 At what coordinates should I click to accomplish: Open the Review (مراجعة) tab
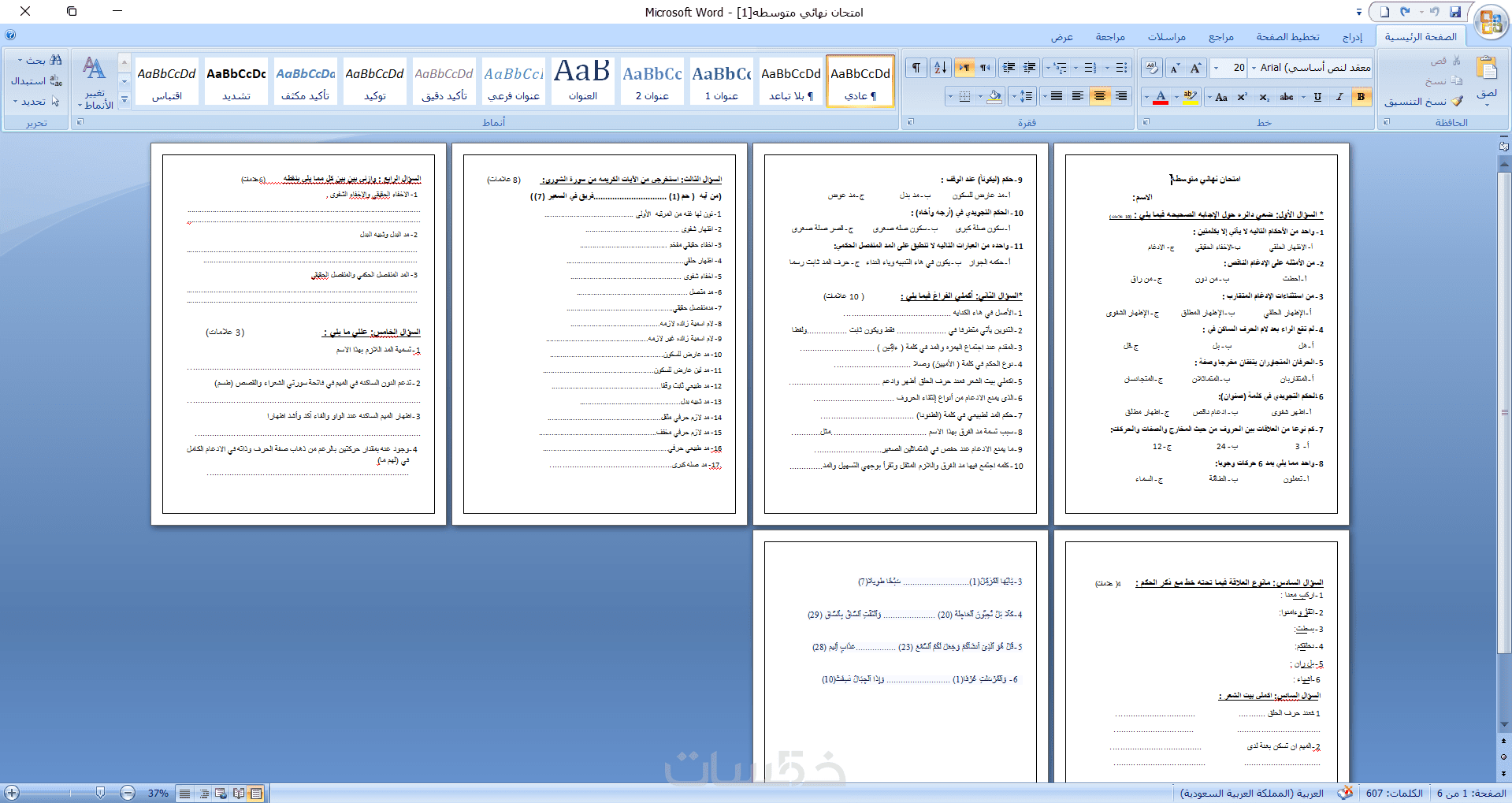point(1109,37)
